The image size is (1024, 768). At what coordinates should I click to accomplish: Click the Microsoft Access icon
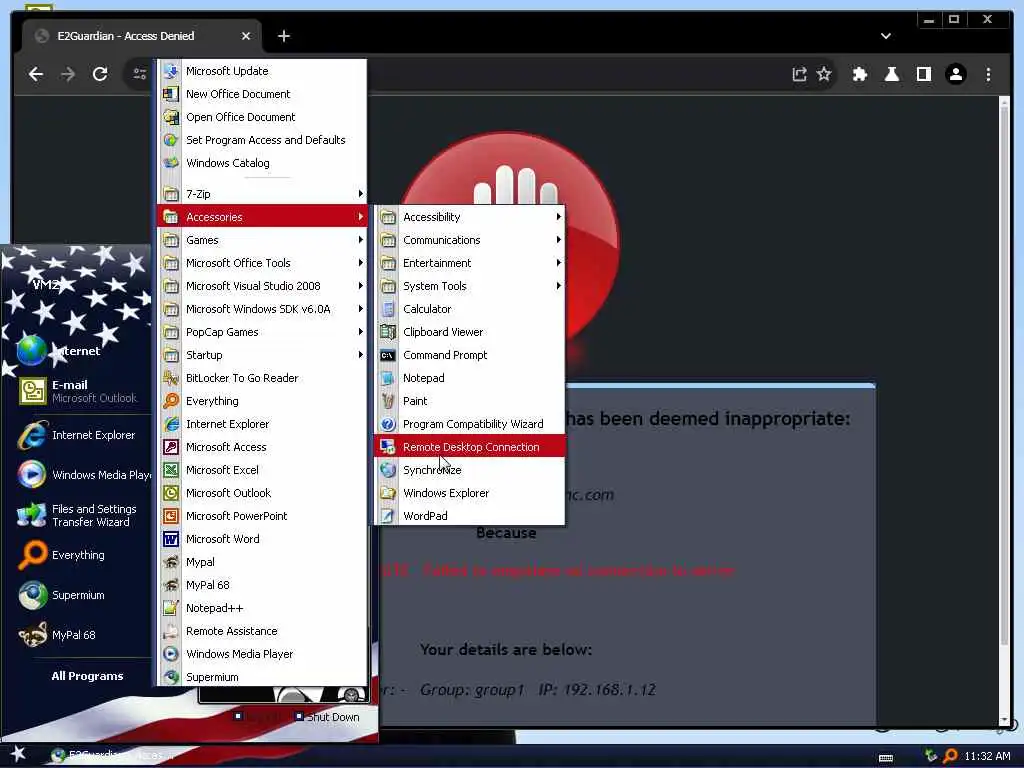pyautogui.click(x=171, y=447)
